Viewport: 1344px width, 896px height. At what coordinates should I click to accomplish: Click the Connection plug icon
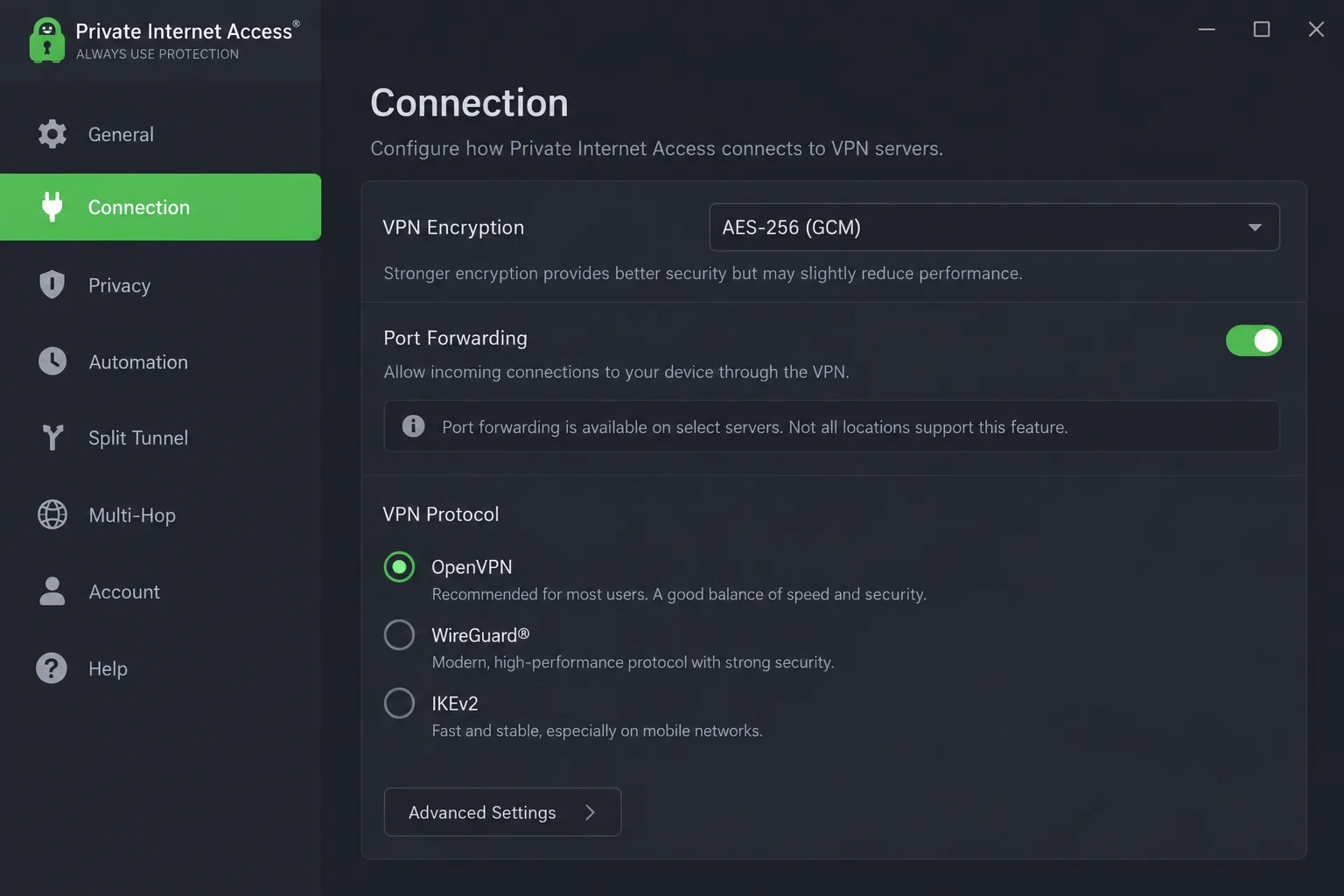point(52,206)
